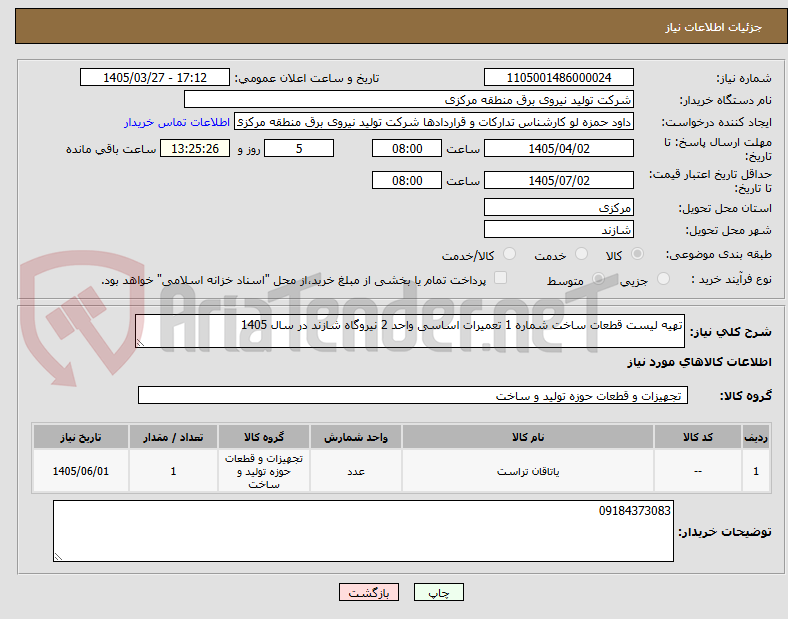The height and width of the screenshot is (619, 788).
Task: Click the buyer notes textarea with 09184373083
Action: point(363,531)
